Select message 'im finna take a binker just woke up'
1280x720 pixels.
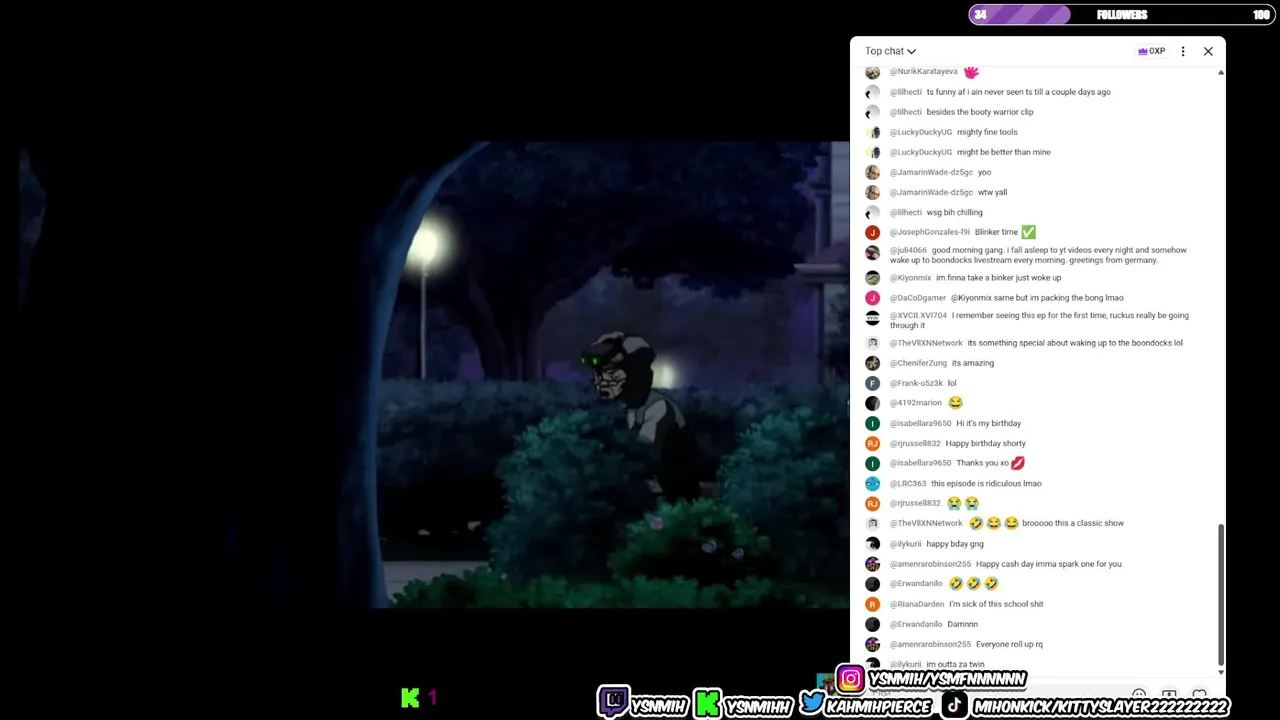click(x=999, y=278)
